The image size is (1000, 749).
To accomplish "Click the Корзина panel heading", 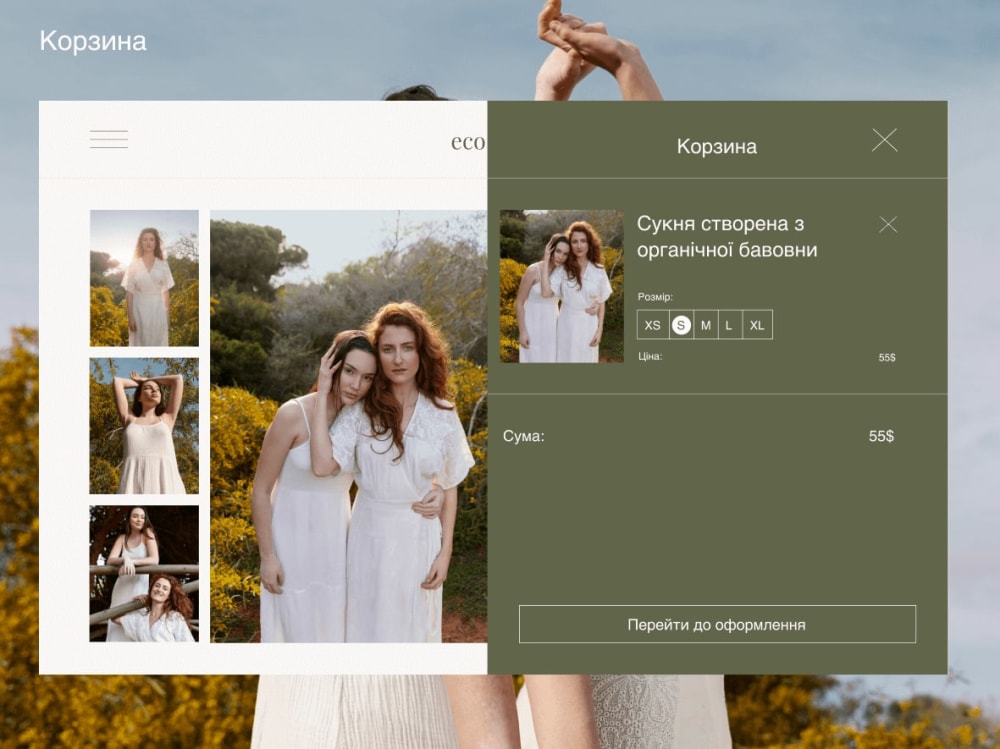I will pos(716,147).
